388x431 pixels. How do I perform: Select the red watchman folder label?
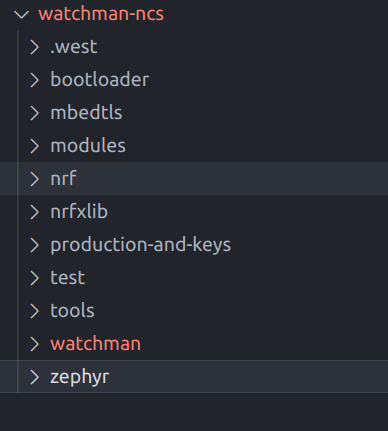pos(95,344)
